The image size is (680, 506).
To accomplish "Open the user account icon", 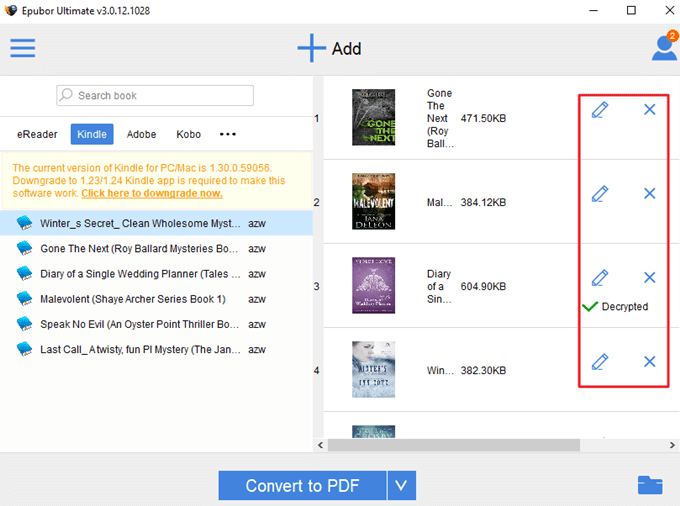I will click(664, 49).
